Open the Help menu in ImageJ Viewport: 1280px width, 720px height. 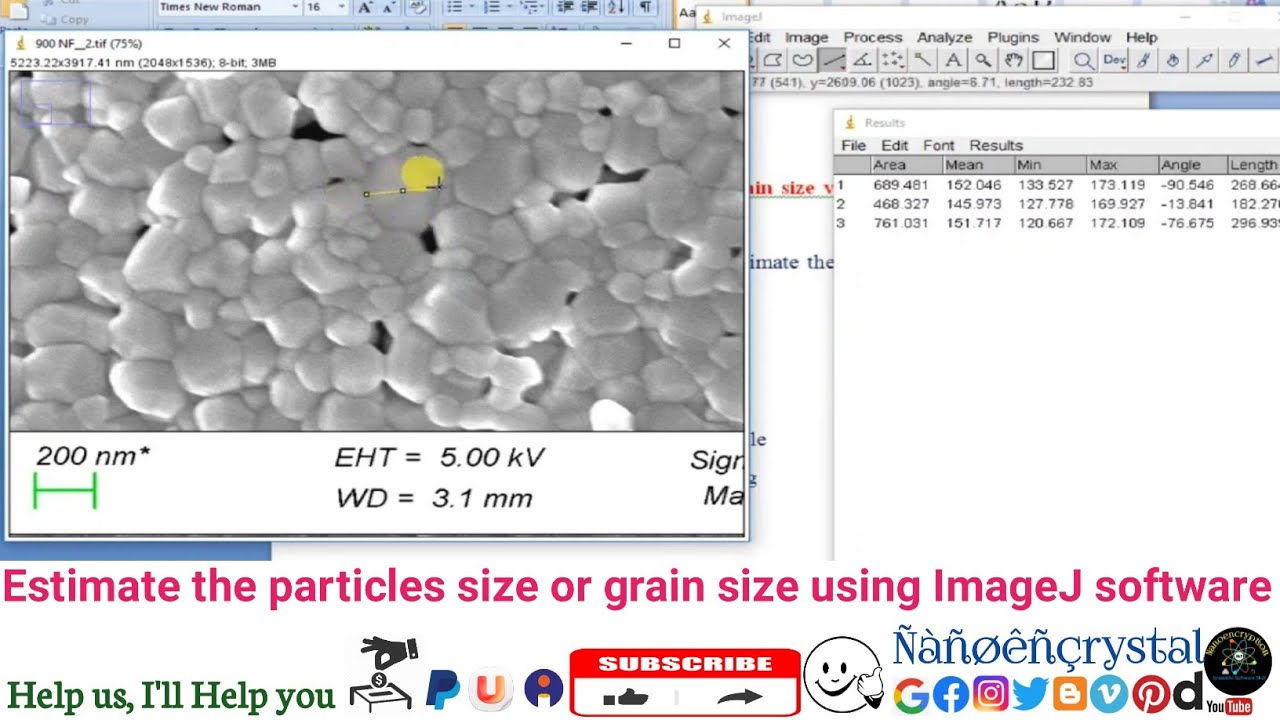[x=1141, y=37]
